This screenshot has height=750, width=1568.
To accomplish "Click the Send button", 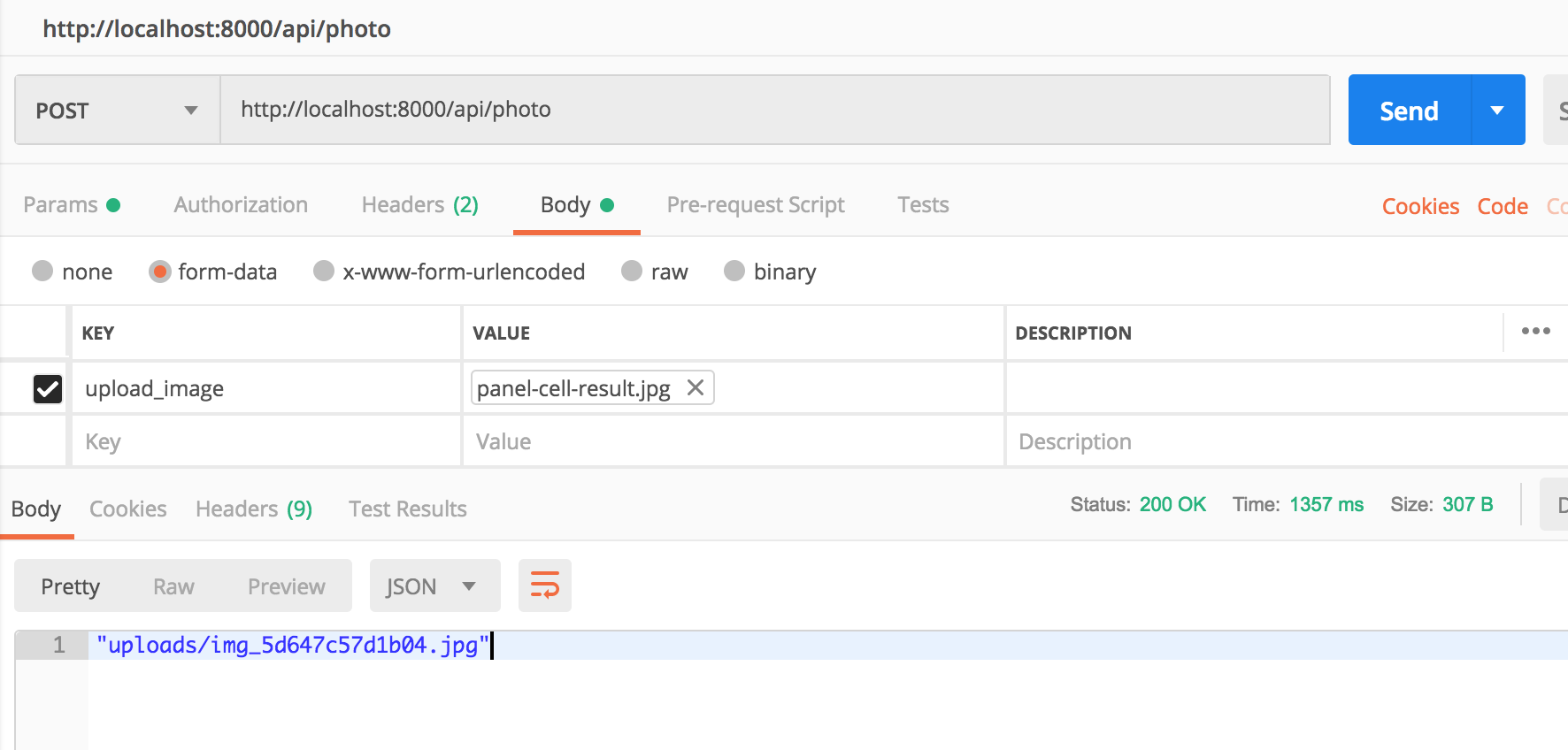I will point(1410,110).
